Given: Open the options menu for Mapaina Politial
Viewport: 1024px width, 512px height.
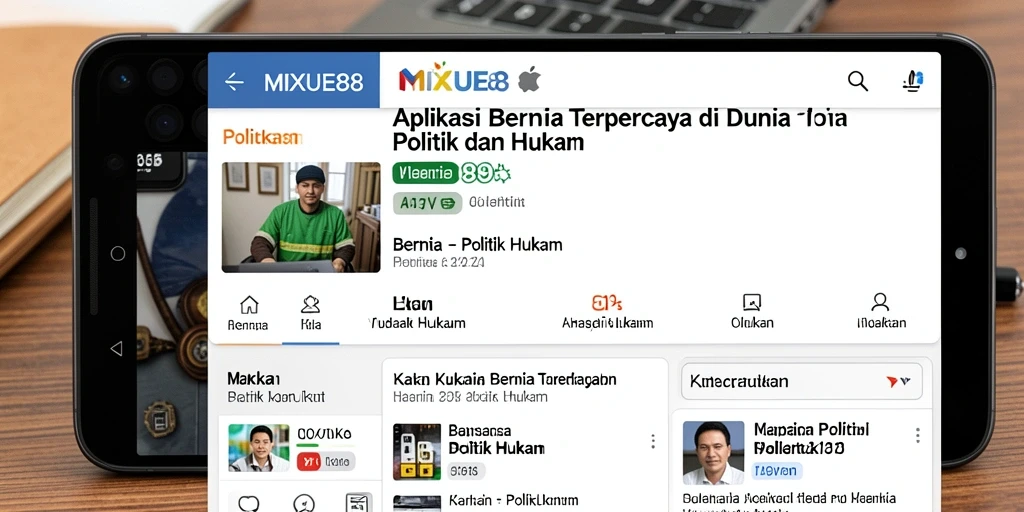Looking at the screenshot, I should click(917, 436).
